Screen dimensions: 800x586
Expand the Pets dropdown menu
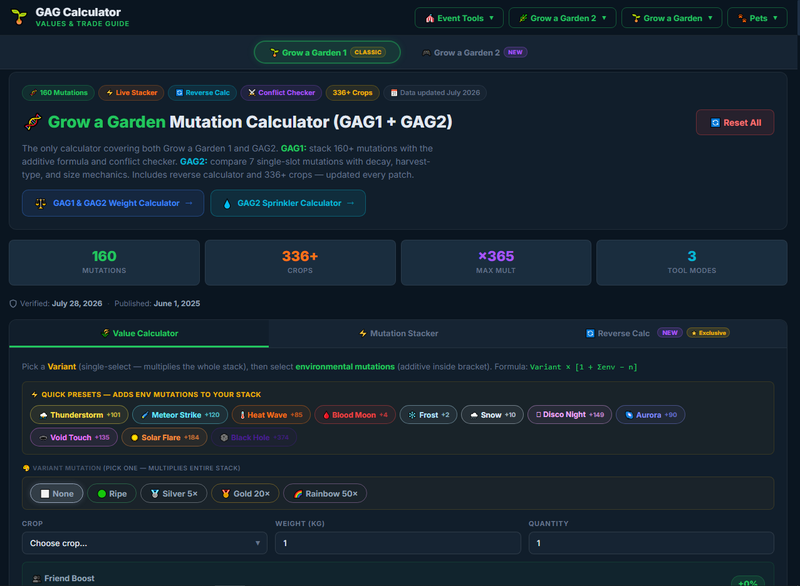[757, 18]
